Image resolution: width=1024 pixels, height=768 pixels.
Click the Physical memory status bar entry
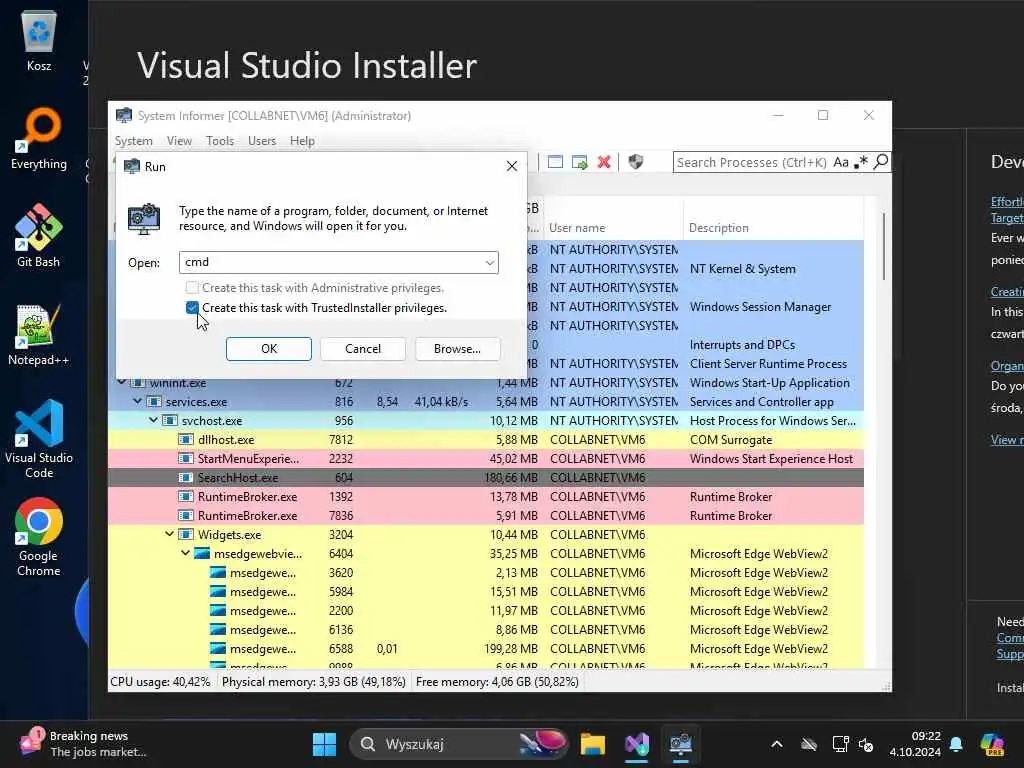click(313, 682)
